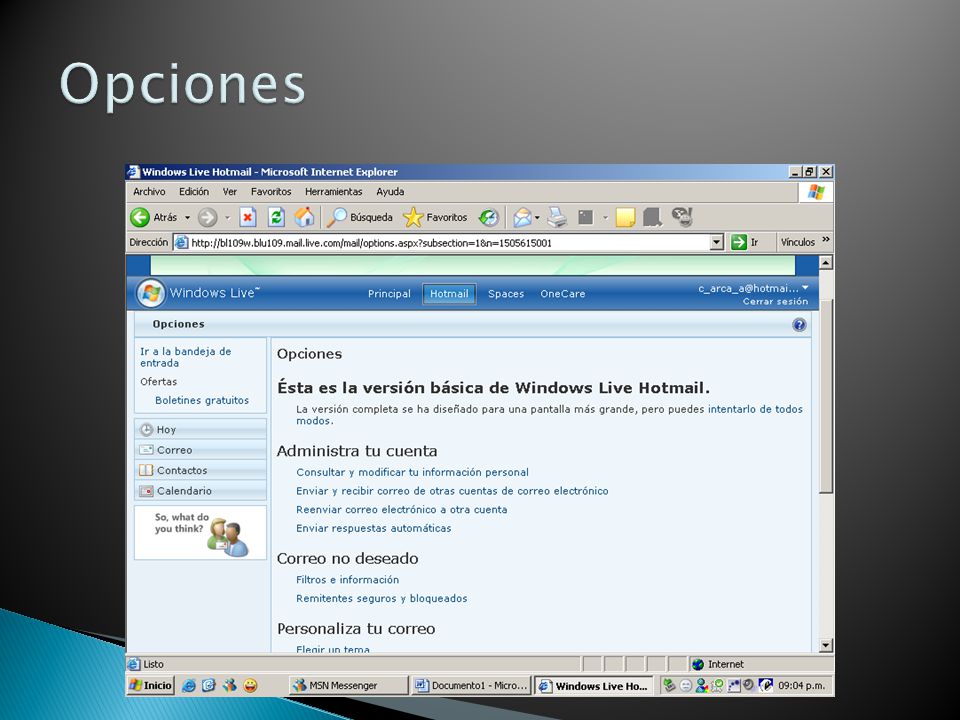Click the MSN Messenger buddy tray icon

click(702, 686)
